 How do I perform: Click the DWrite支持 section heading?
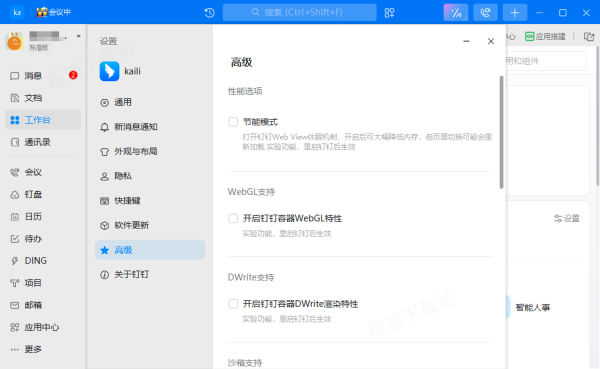click(251, 277)
